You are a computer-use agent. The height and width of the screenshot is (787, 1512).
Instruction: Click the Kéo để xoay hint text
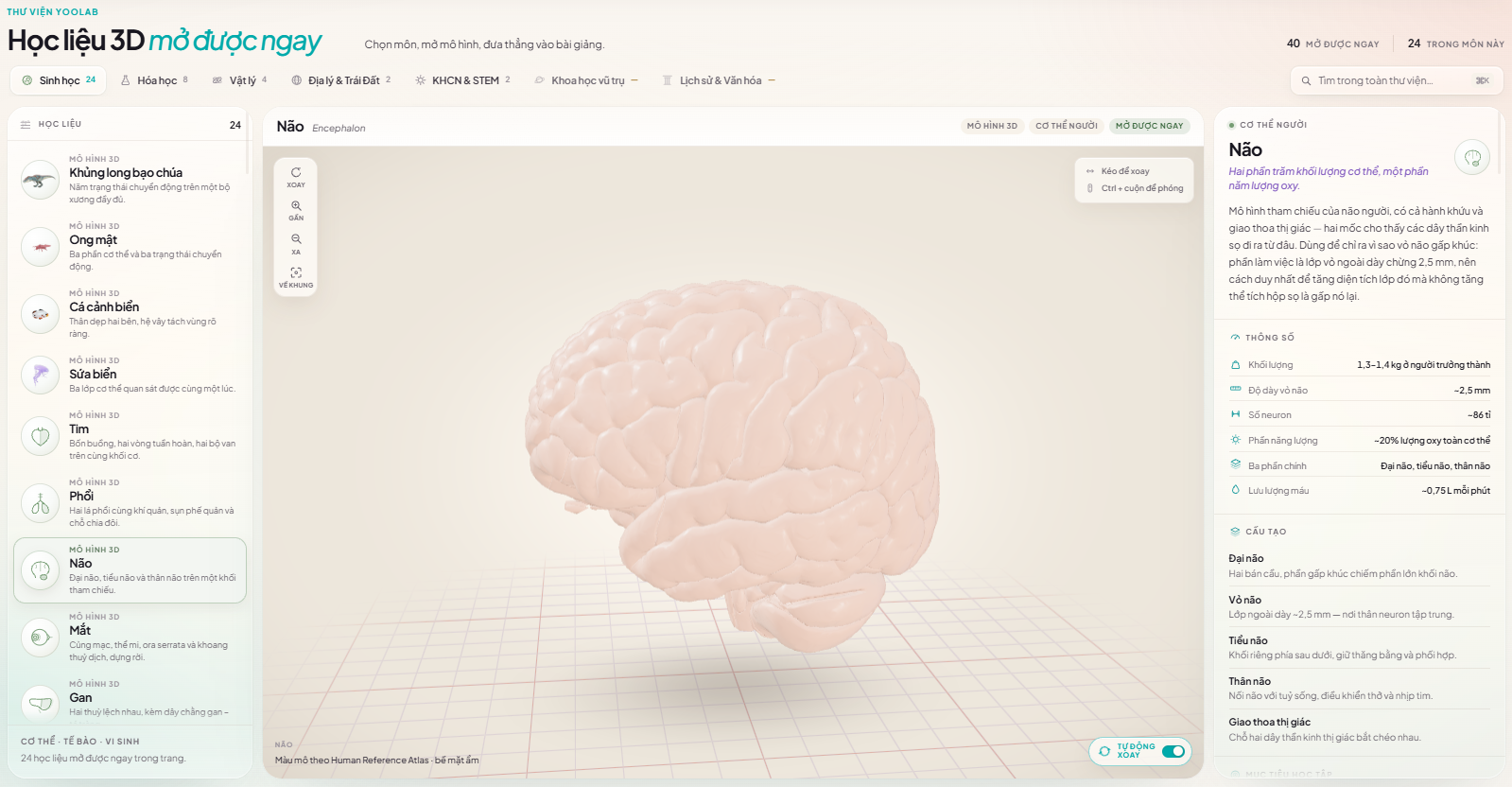click(x=1125, y=171)
